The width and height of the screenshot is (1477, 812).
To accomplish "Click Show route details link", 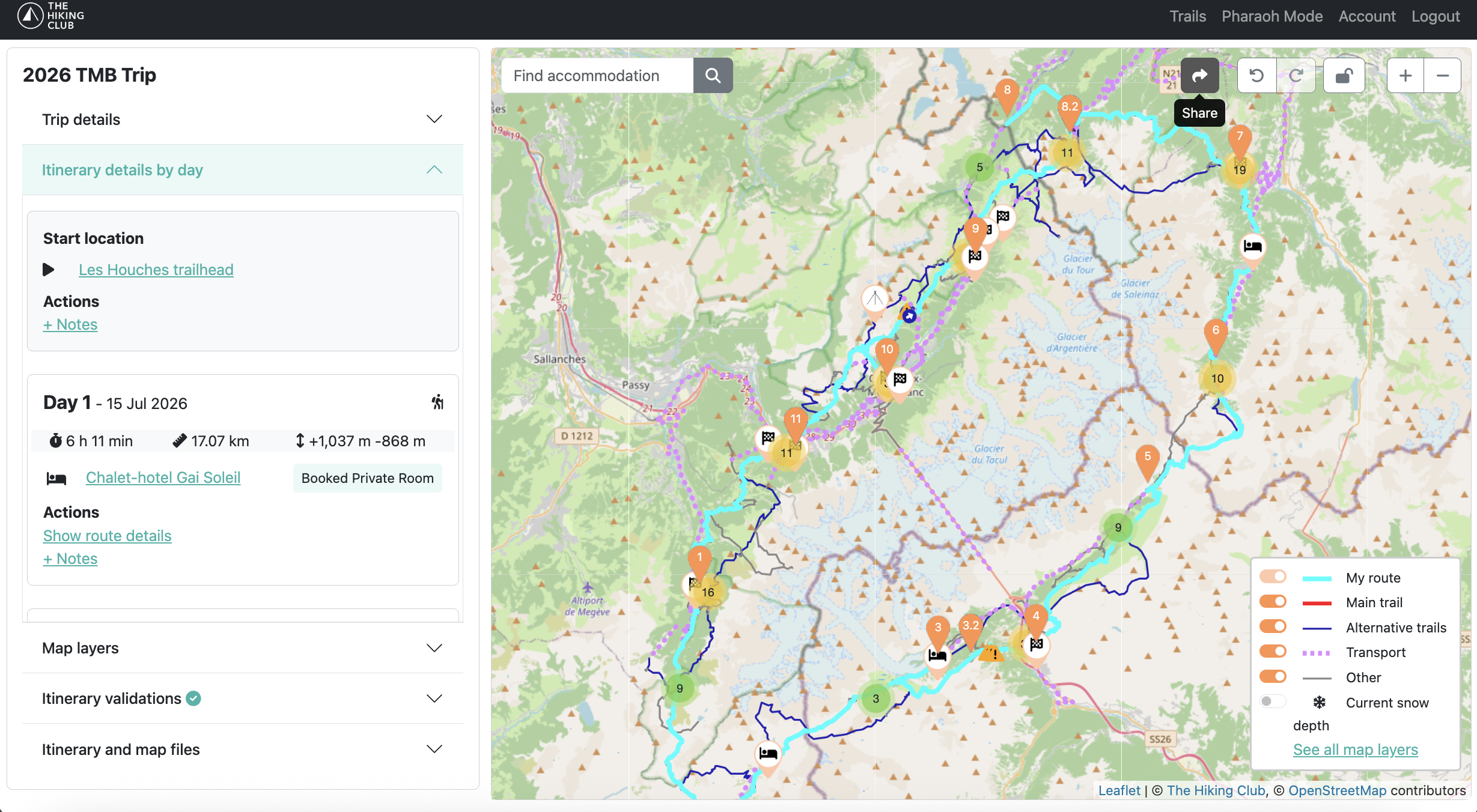I will (107, 536).
